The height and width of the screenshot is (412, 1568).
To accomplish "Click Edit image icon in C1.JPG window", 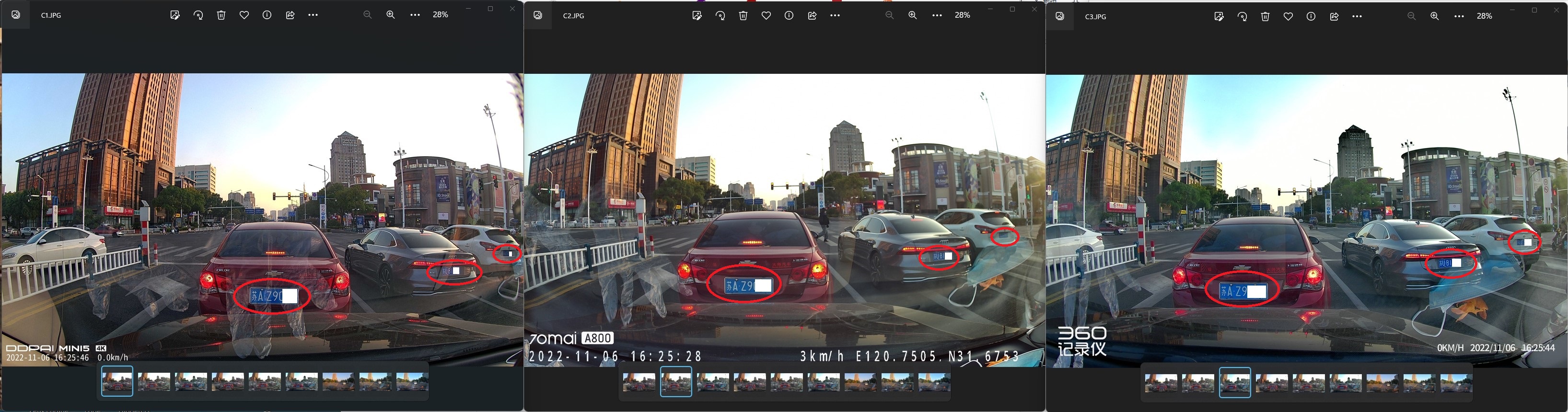I will 174,15.
